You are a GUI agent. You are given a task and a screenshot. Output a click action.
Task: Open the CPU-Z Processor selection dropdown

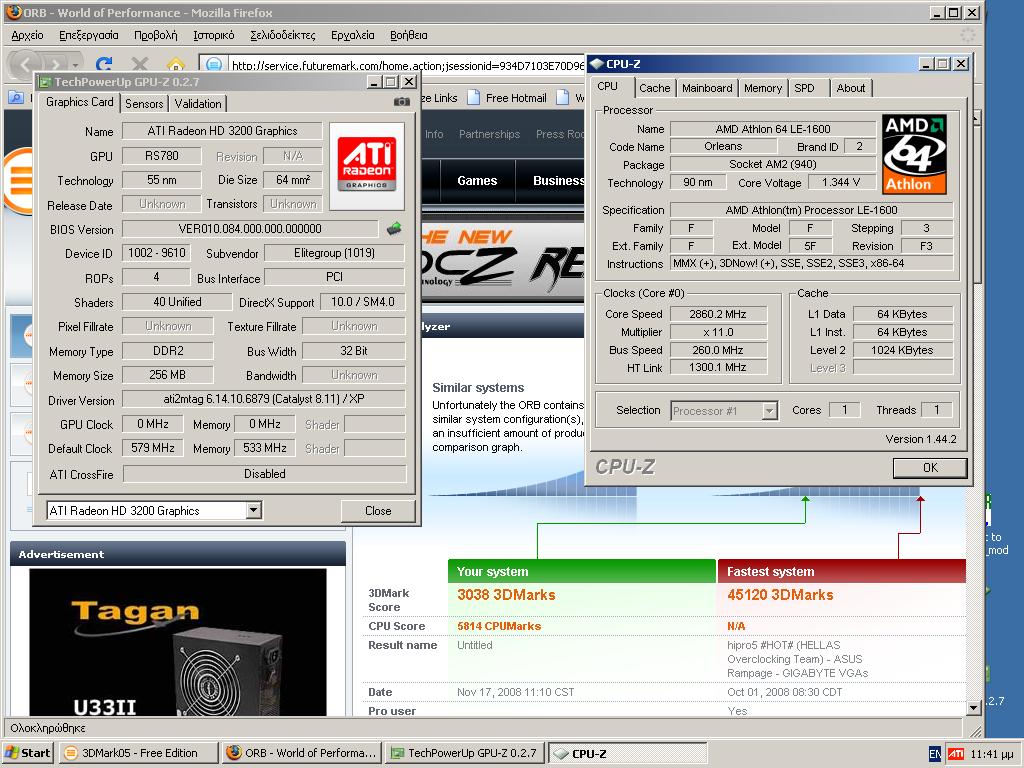pos(770,411)
